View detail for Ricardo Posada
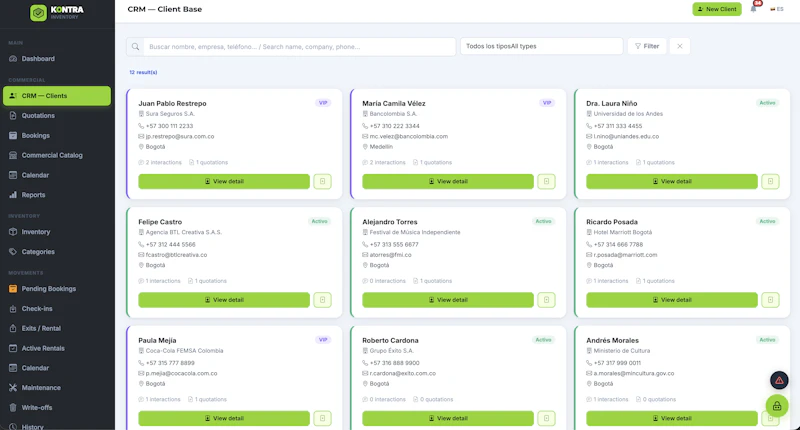Screen dimensions: 800x430 pos(672,300)
